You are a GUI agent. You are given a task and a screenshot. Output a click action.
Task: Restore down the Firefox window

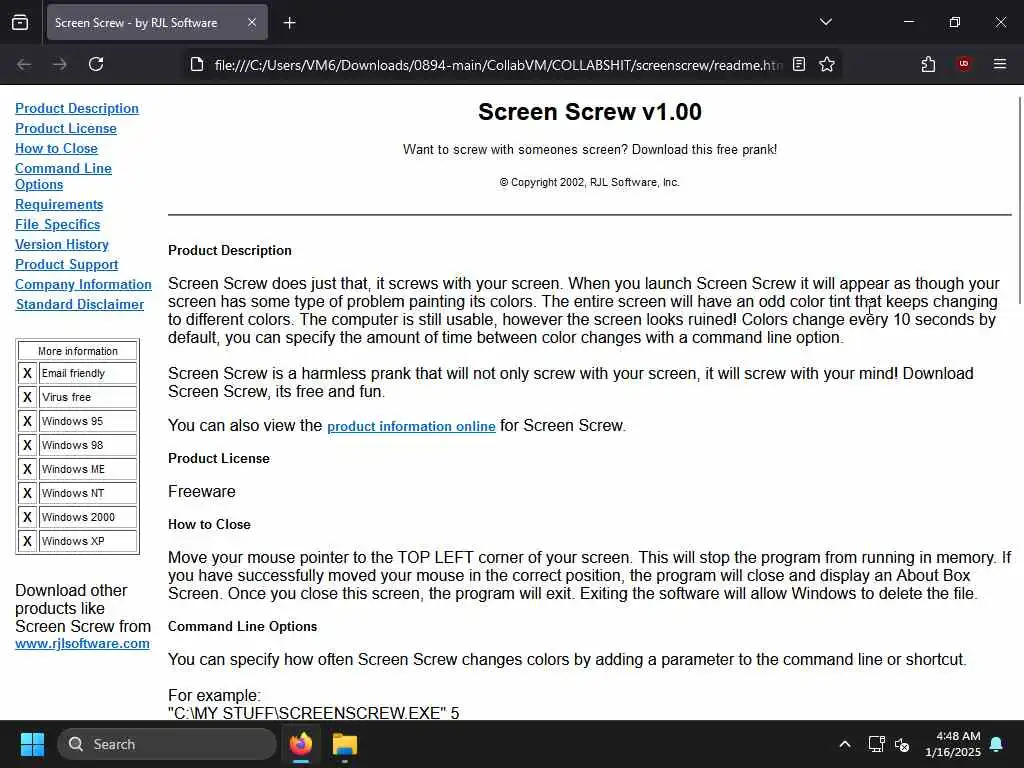click(x=954, y=22)
